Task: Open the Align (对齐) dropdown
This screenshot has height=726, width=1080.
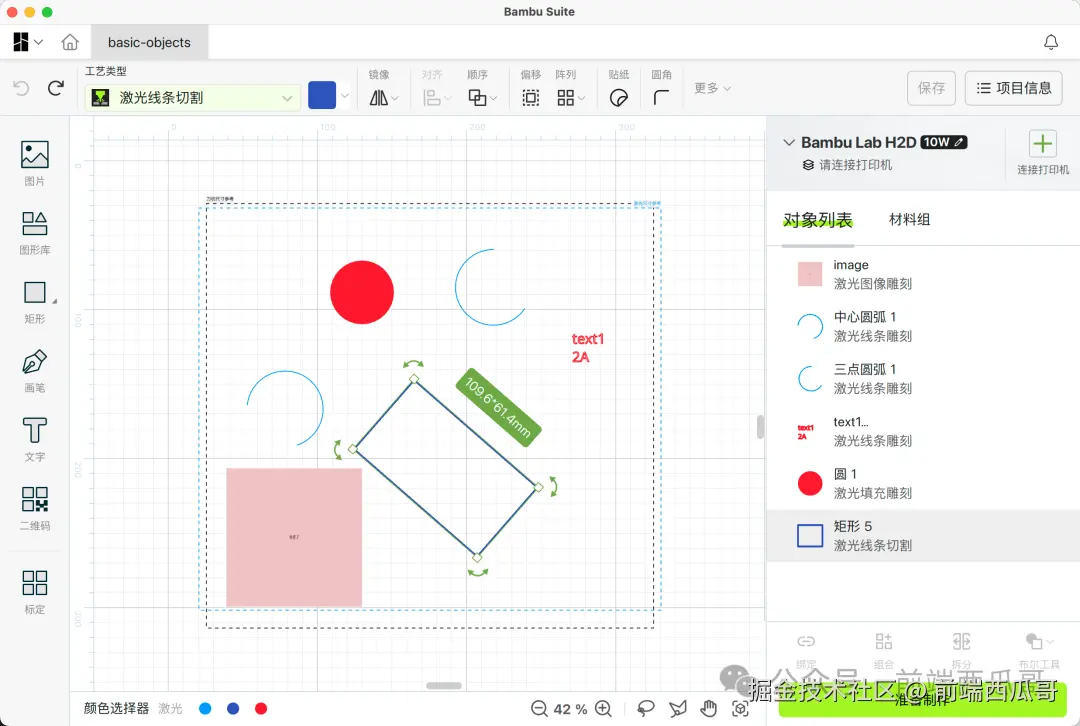Action: [x=437, y=98]
